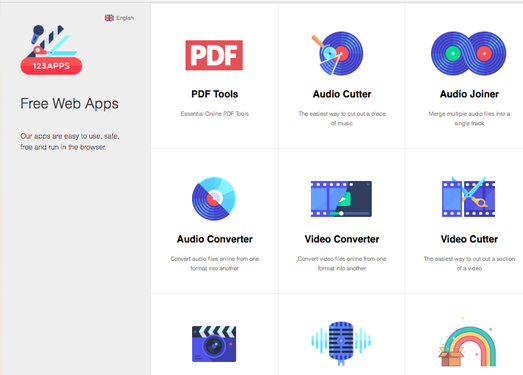The height and width of the screenshot is (375, 523).
Task: Click 'Convert audio files online' description
Action: coord(214,264)
